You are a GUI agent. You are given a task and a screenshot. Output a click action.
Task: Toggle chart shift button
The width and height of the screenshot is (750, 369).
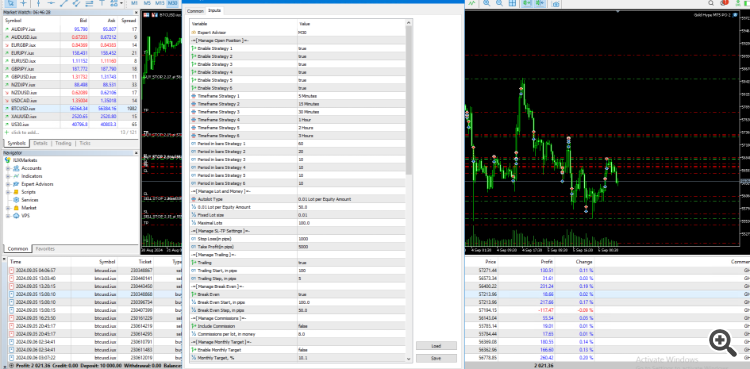click(540, 3)
